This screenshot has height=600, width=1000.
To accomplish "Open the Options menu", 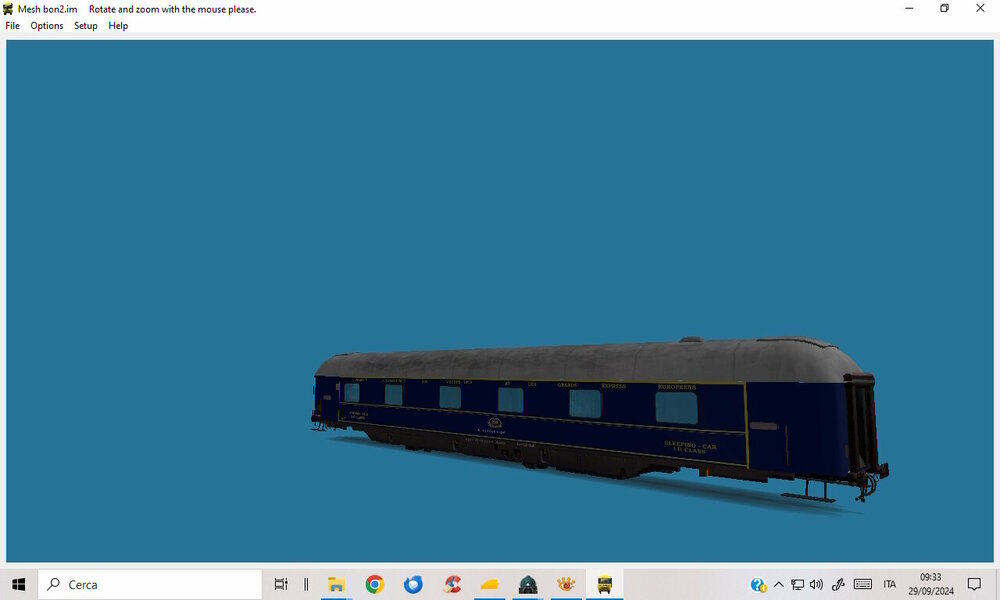I will pos(47,26).
